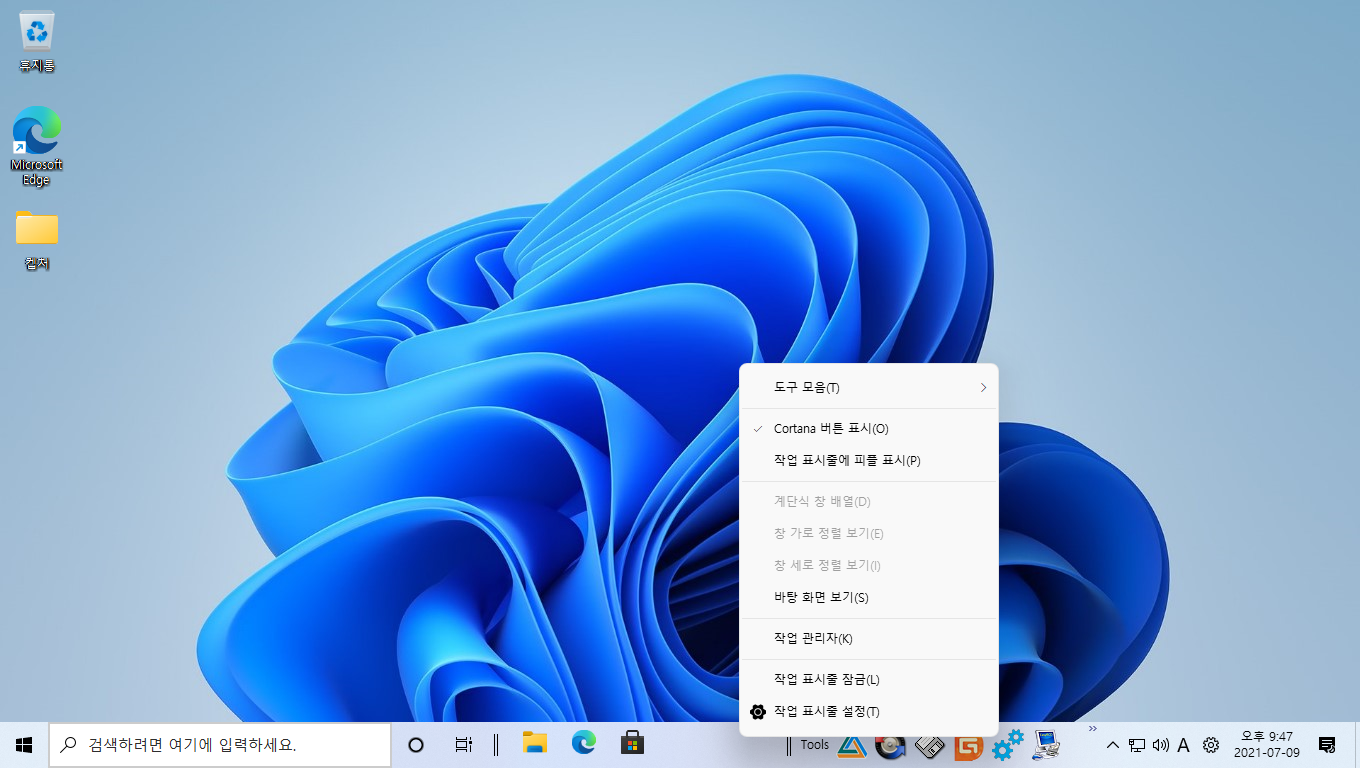The image size is (1360, 768).
Task: Choose 바탕 화면 보기(S)
Action: [868, 597]
